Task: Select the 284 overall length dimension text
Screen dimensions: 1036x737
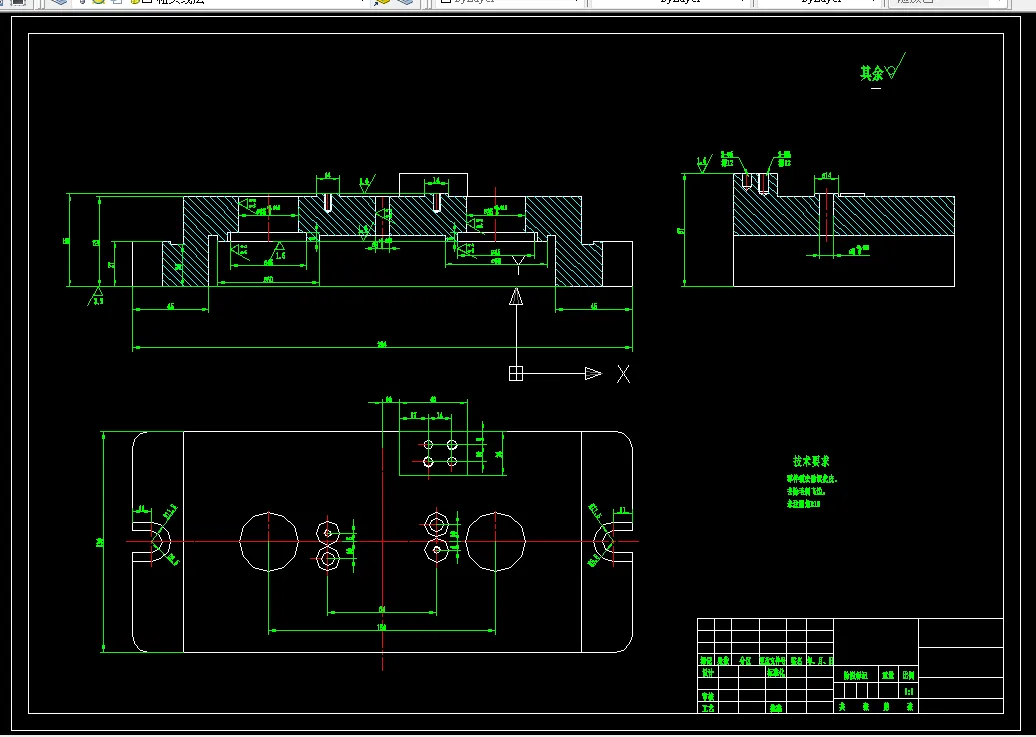Action: [x=382, y=344]
